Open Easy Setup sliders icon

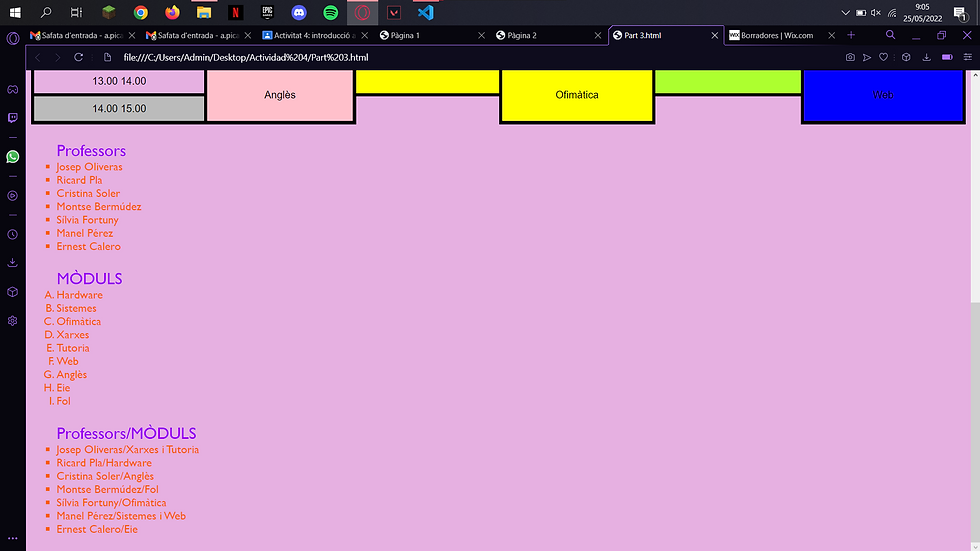pos(968,57)
